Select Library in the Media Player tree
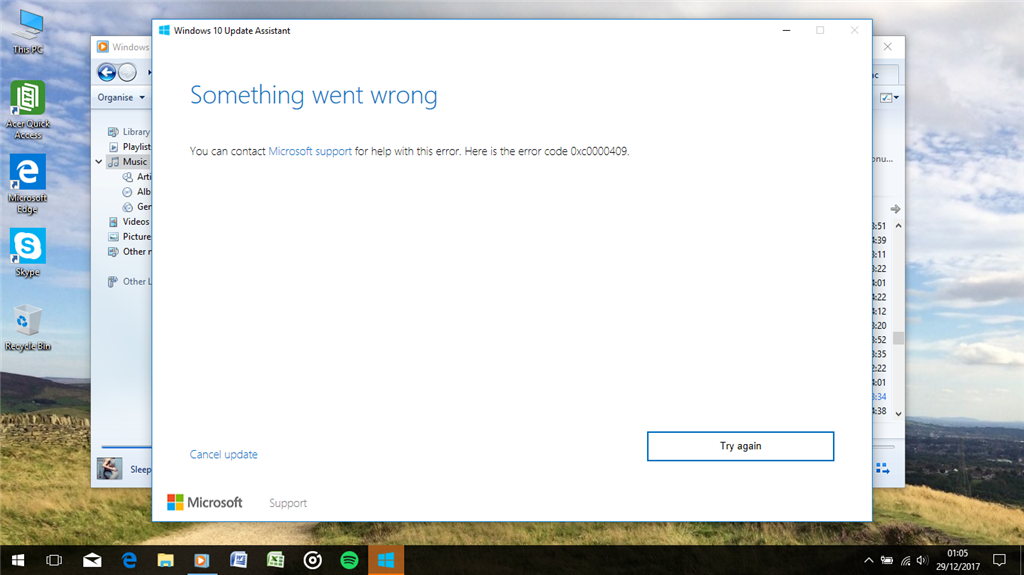 click(x=129, y=131)
